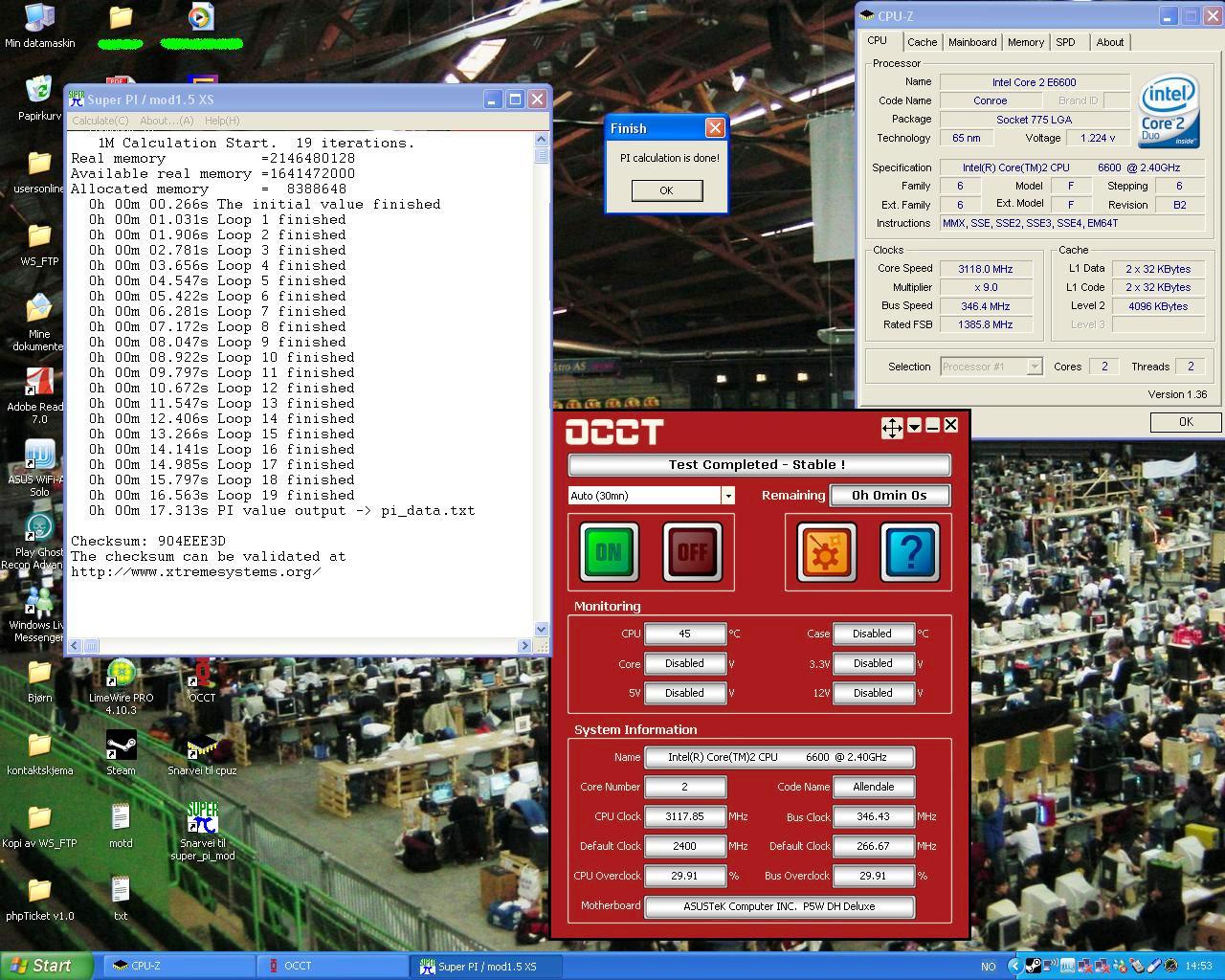Click Super PI vertical scrollbar down arrow
The image size is (1225, 980).
click(x=541, y=629)
